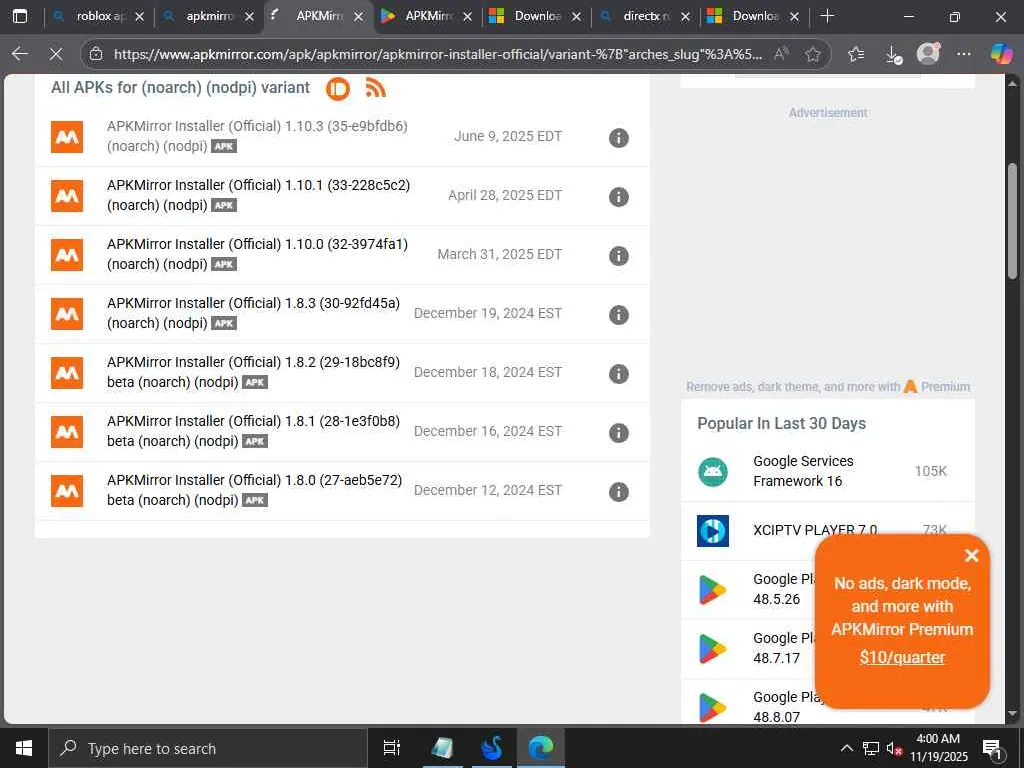Open info for APKMirror Installer 1.10.1

(618, 197)
